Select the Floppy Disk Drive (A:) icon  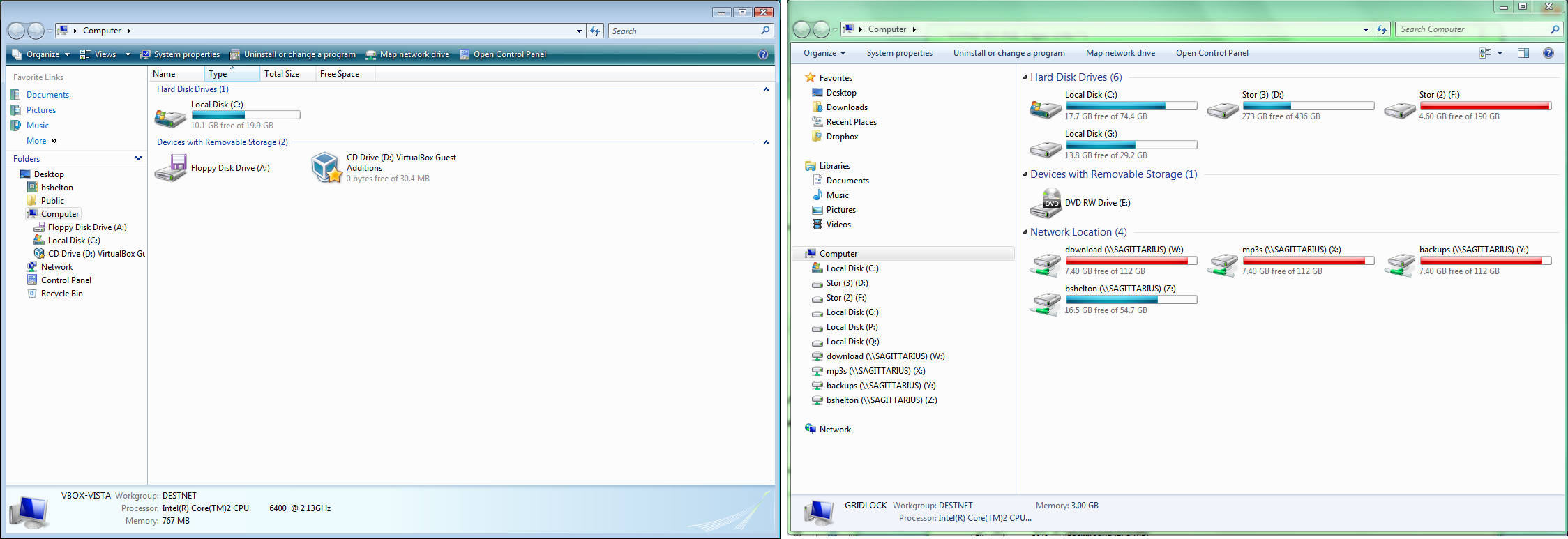(x=170, y=168)
